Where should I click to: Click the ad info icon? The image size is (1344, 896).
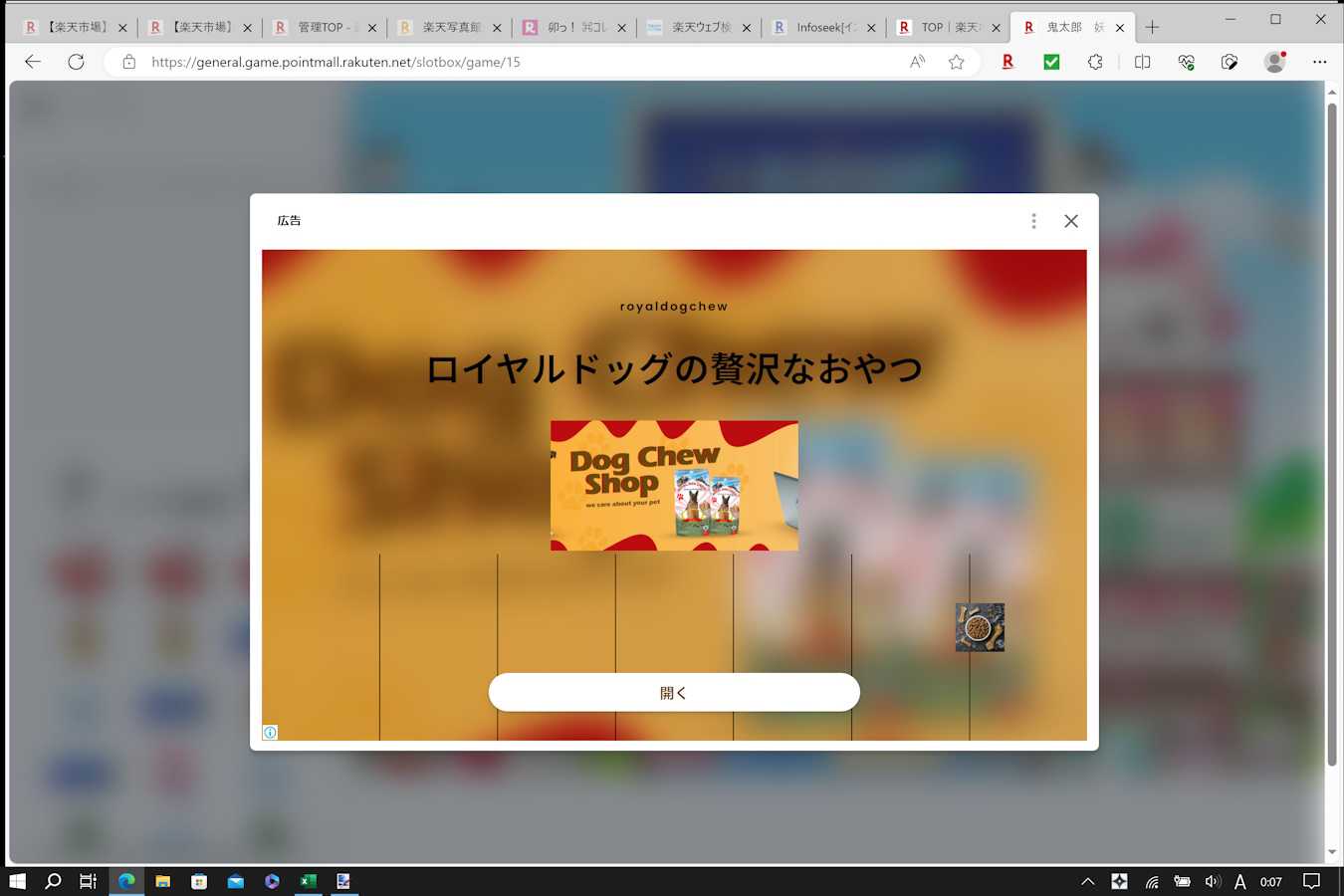click(270, 733)
